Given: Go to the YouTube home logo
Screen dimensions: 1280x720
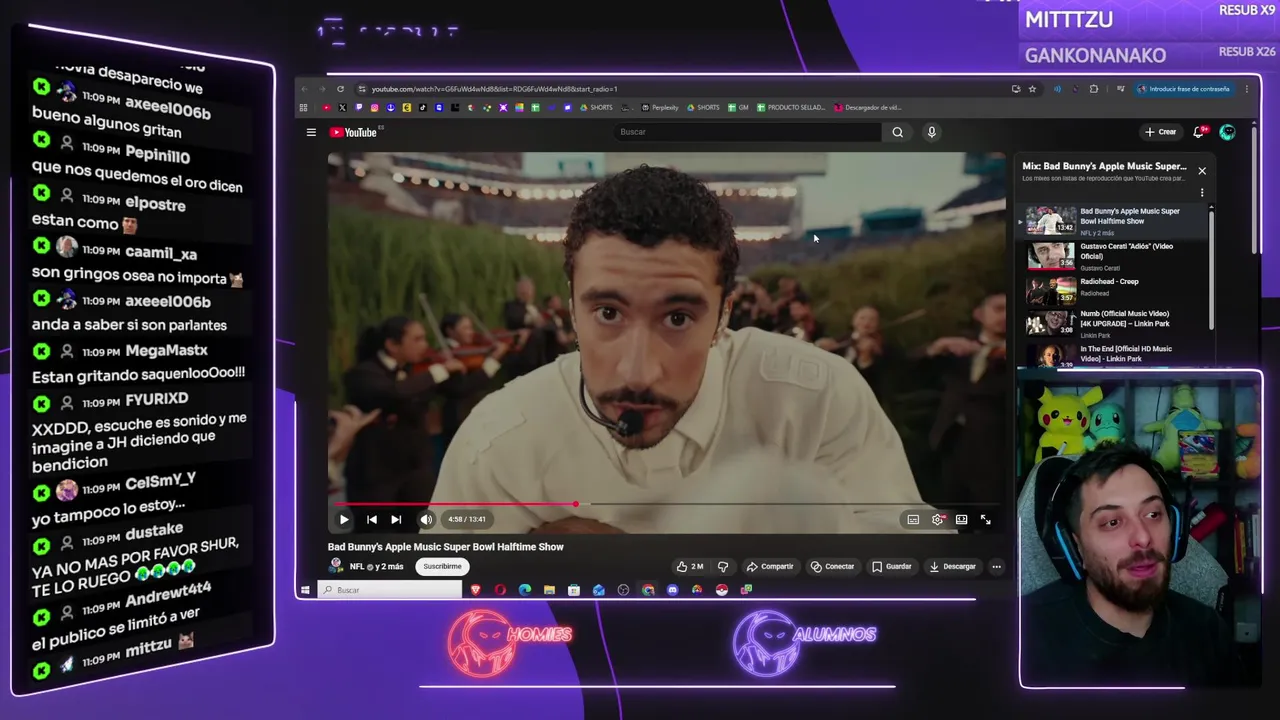Looking at the screenshot, I should point(354,132).
